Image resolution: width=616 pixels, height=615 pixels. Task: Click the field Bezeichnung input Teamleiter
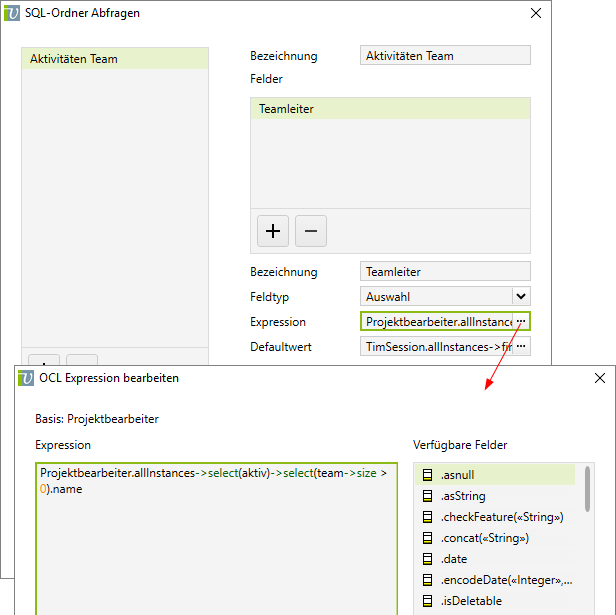444,272
